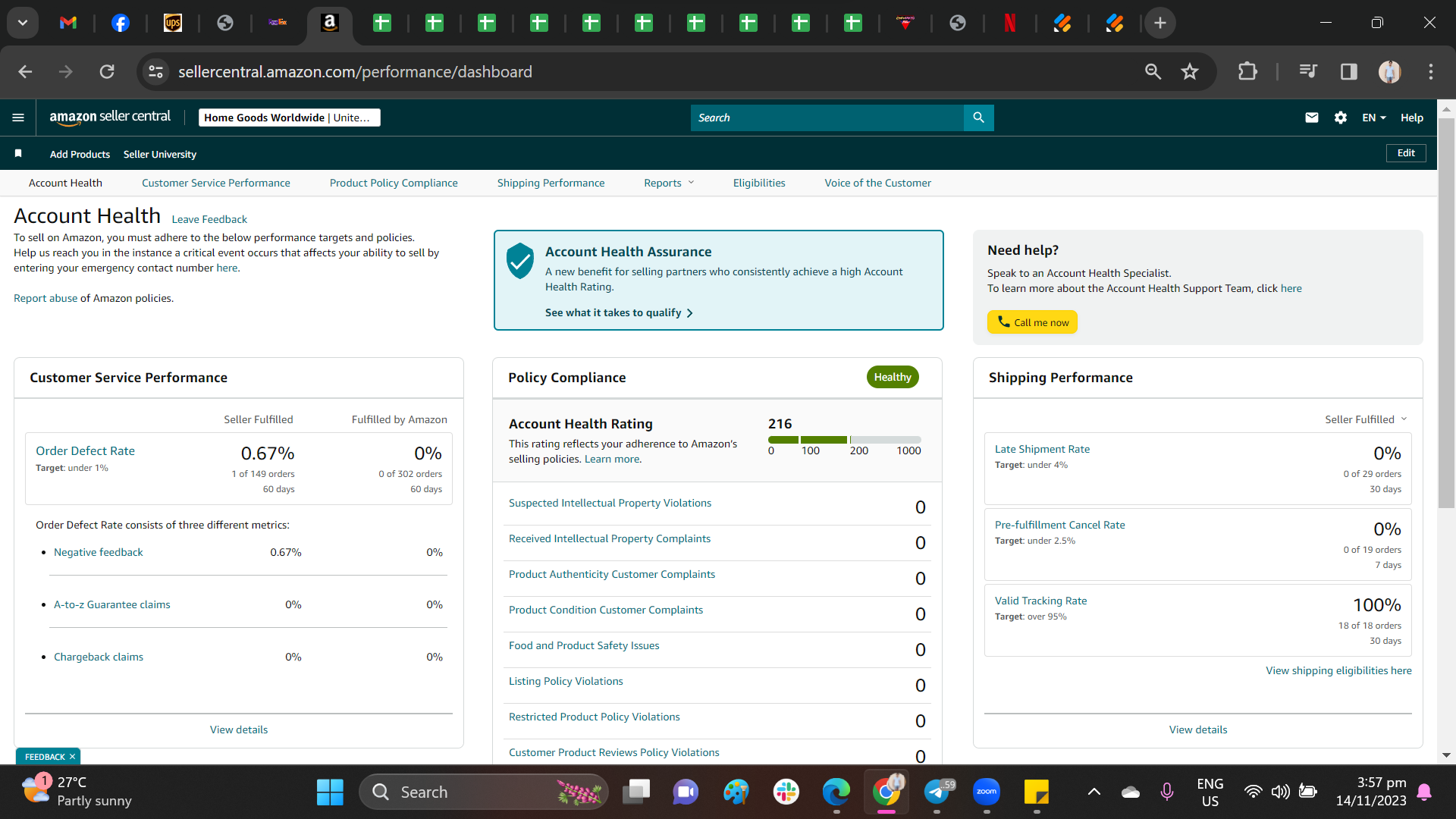Screen dimensions: 1456x819
Task: View details under Customer Service Performance
Action: tap(239, 730)
